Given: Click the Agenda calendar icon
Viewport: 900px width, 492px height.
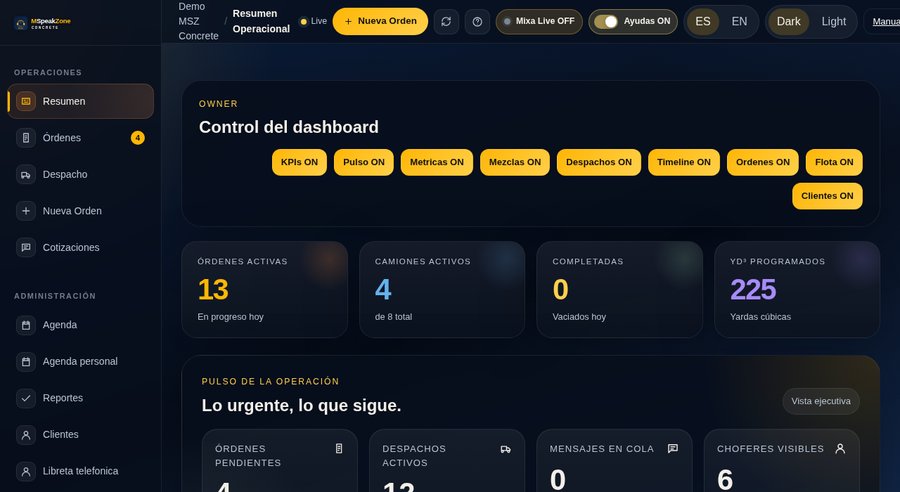Looking at the screenshot, I should [26, 325].
